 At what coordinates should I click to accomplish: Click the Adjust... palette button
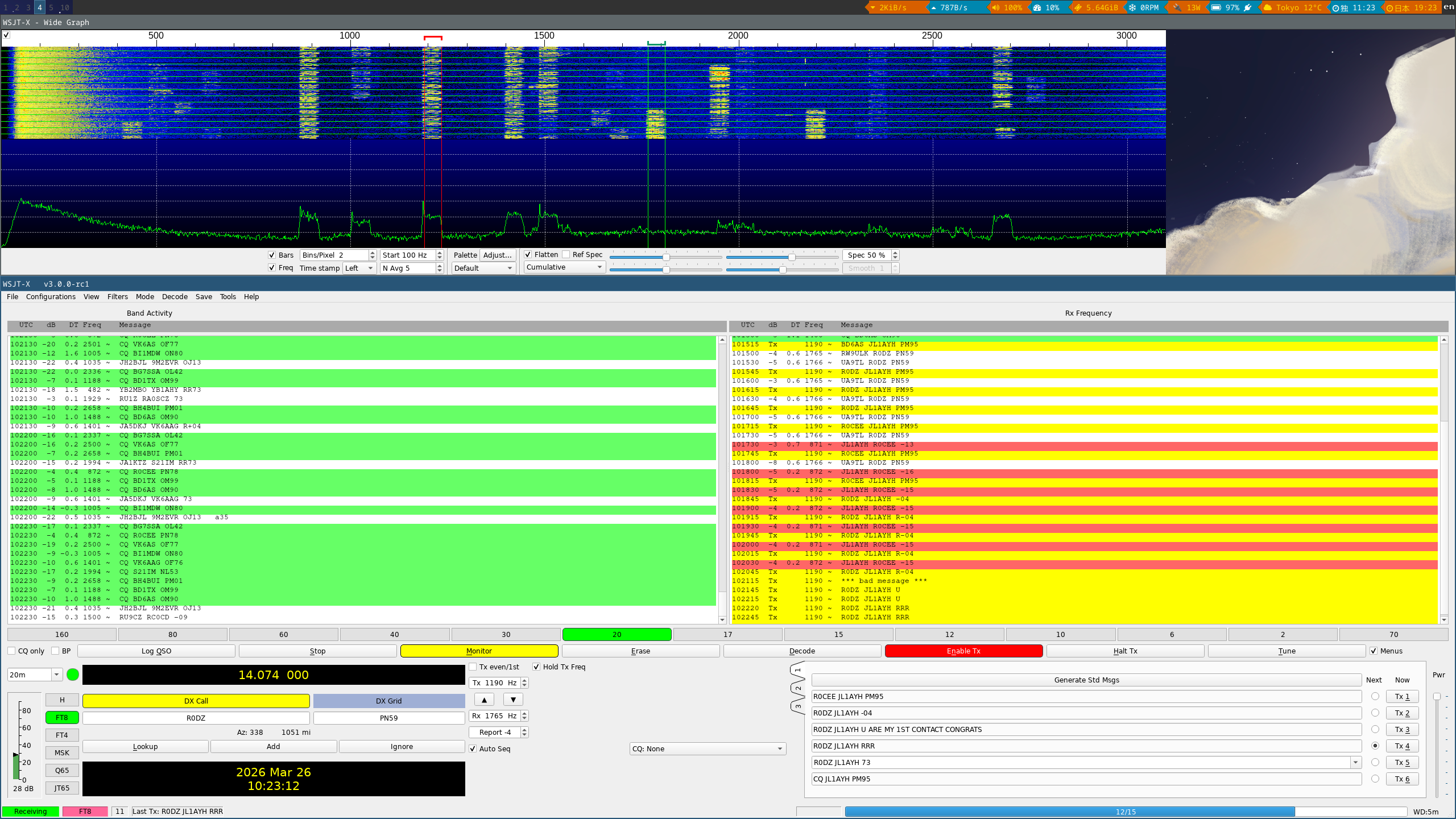(x=498, y=255)
